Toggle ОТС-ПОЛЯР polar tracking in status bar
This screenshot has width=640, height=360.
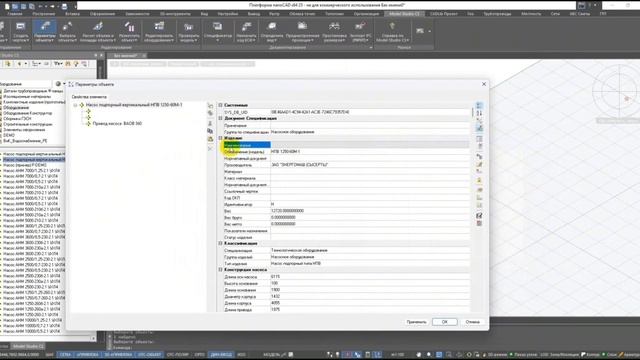tap(178, 355)
